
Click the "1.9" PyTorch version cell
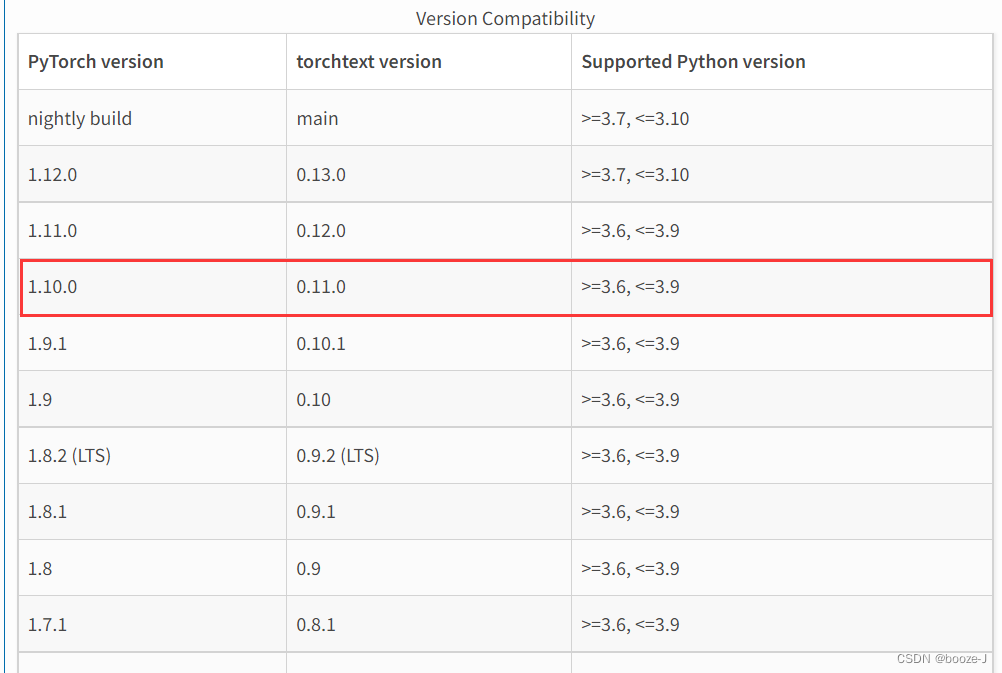point(152,399)
